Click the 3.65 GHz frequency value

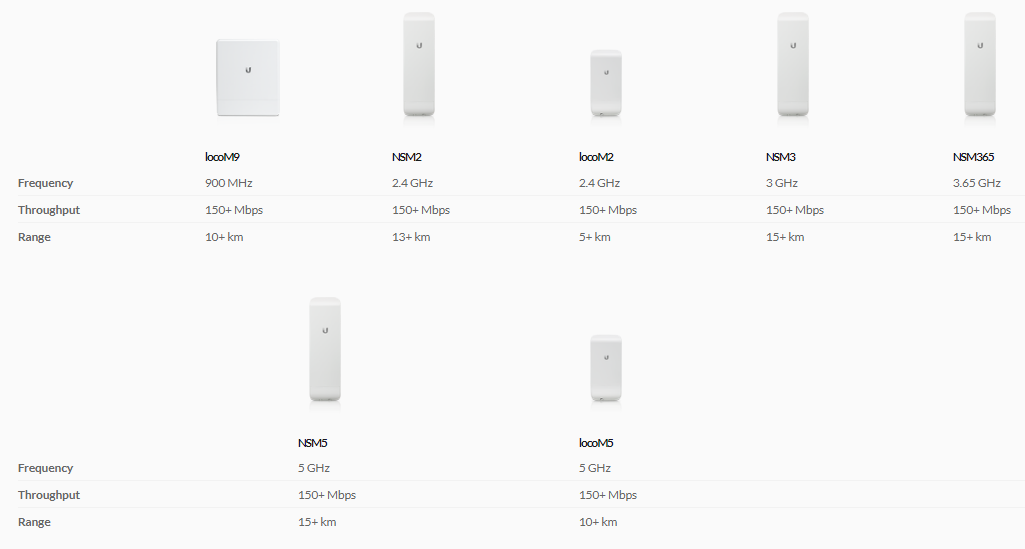977,183
